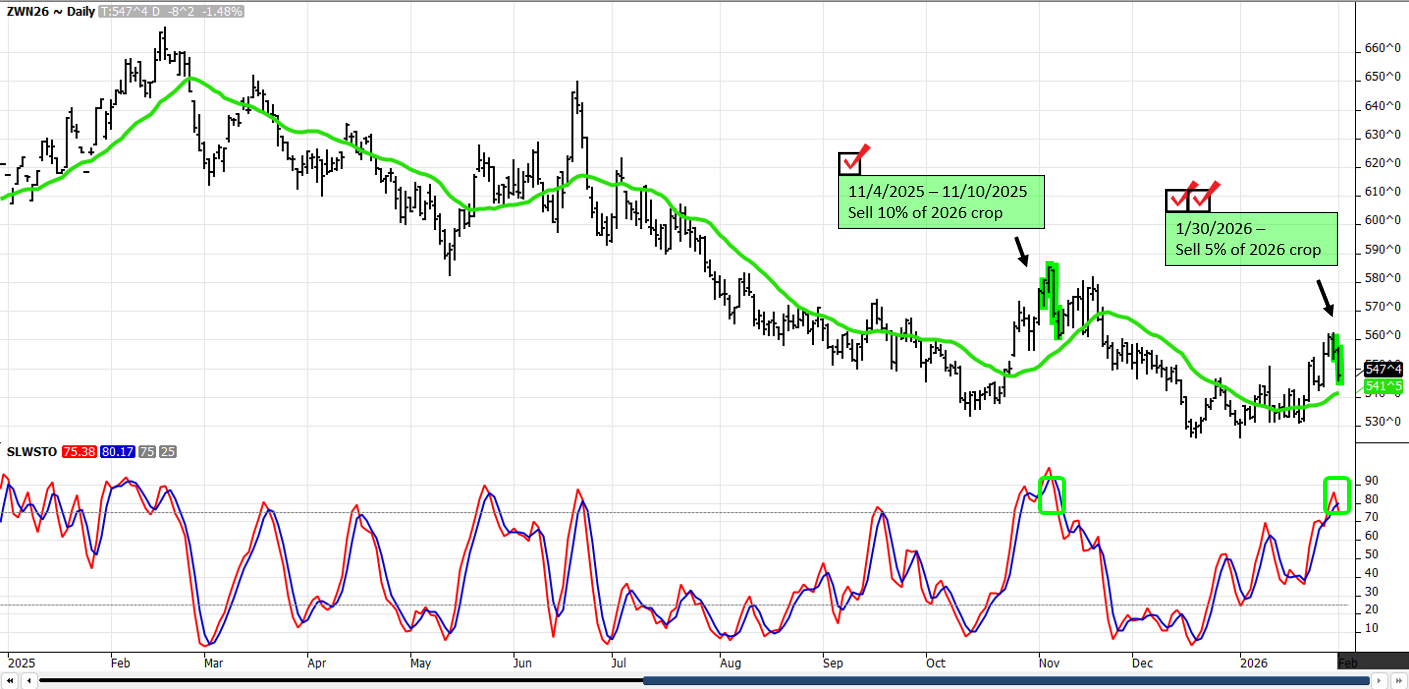Click the blue 80.17 stochastic value badge
The image size is (1409, 689).
point(113,451)
